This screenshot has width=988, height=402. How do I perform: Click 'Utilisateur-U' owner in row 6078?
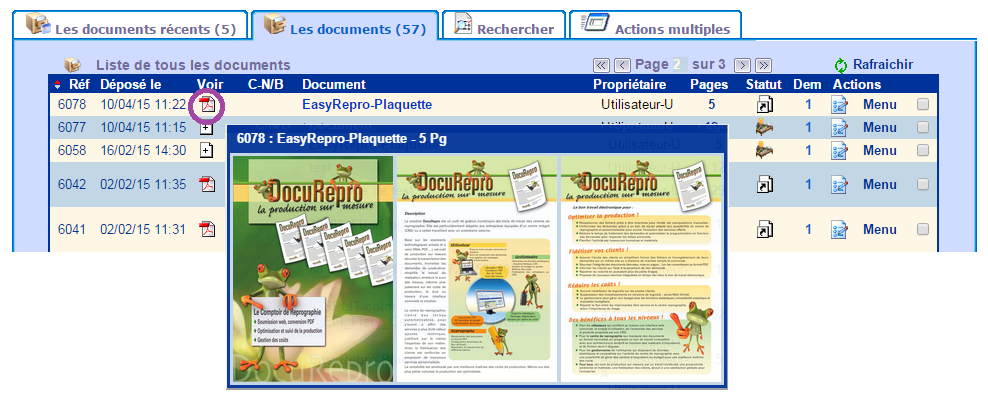pyautogui.click(x=637, y=105)
